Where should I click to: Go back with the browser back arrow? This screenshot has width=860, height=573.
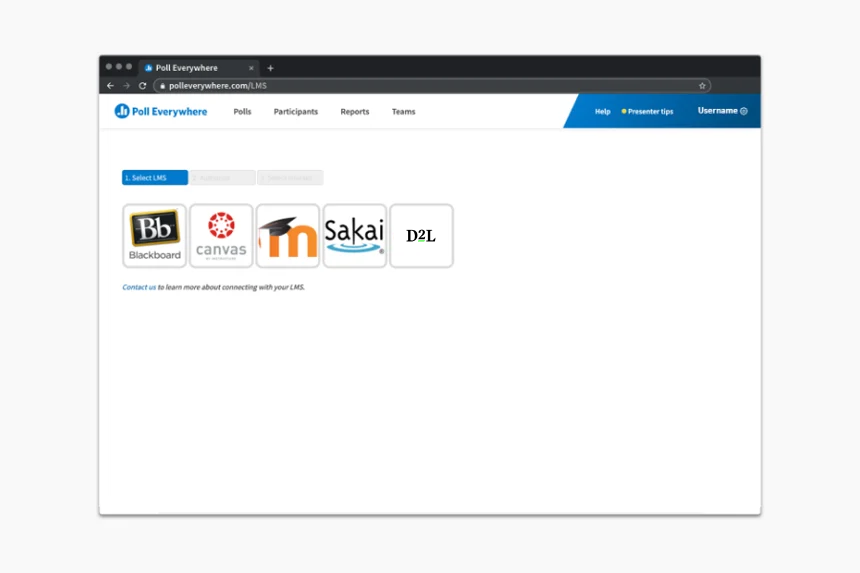click(110, 86)
